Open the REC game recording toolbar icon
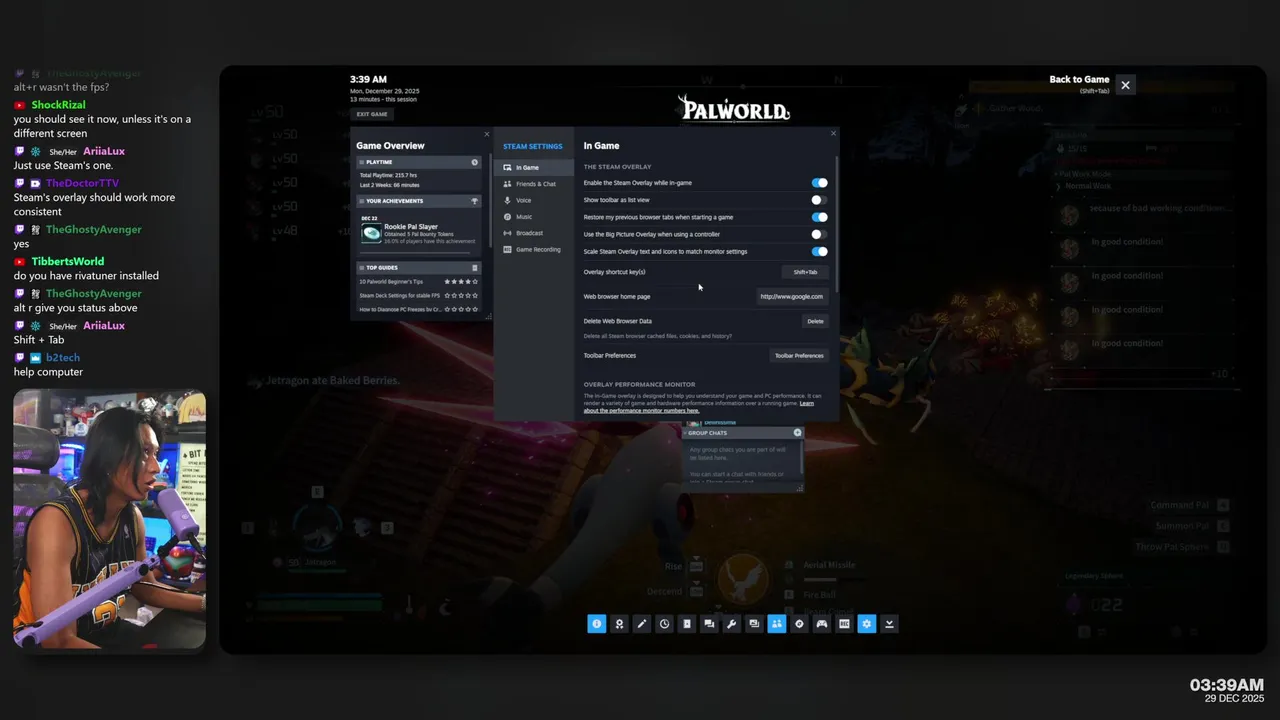 [844, 624]
